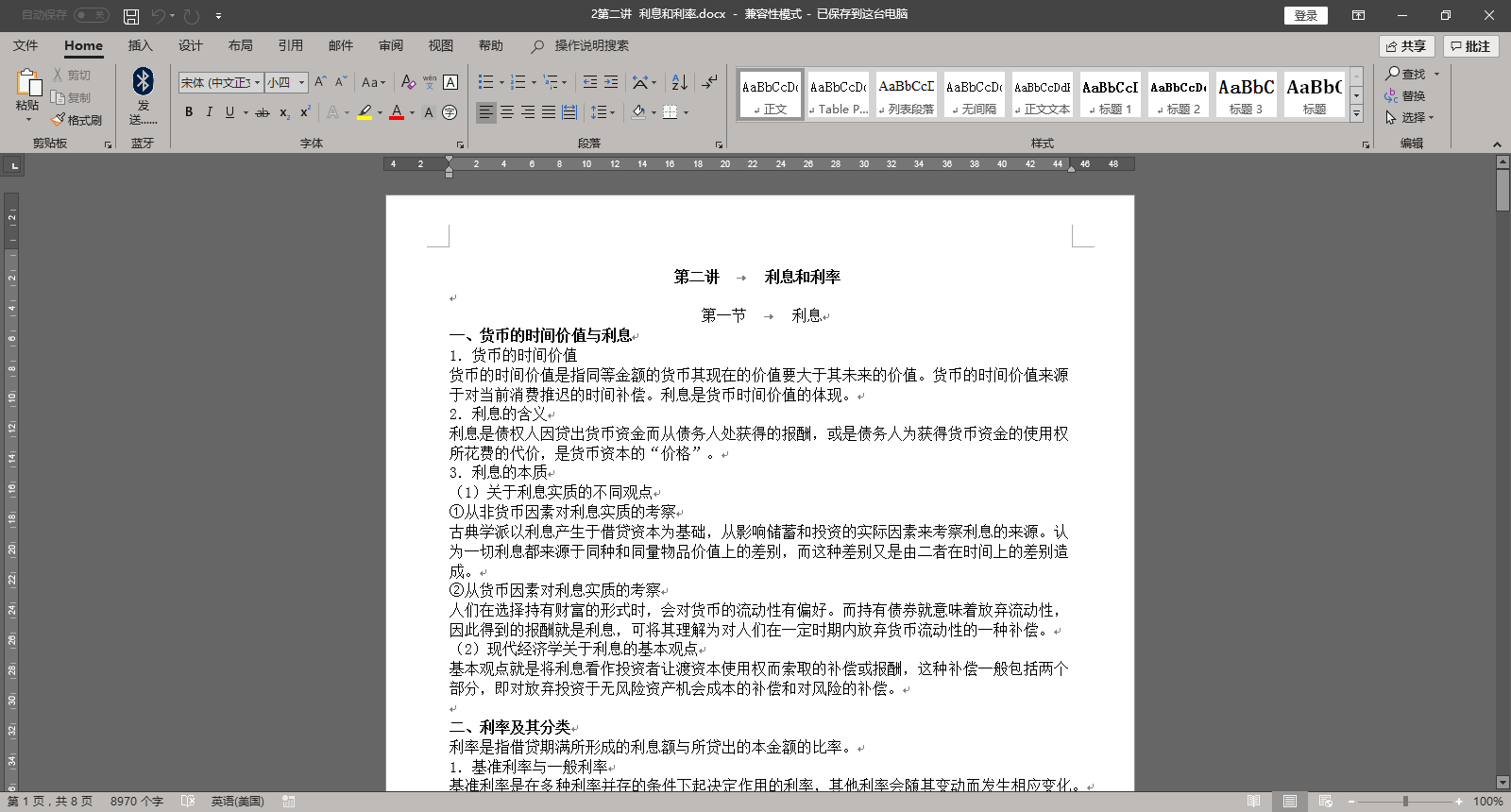The image size is (1511, 812).
Task: Open the 文件 File tab
Action: (25, 45)
